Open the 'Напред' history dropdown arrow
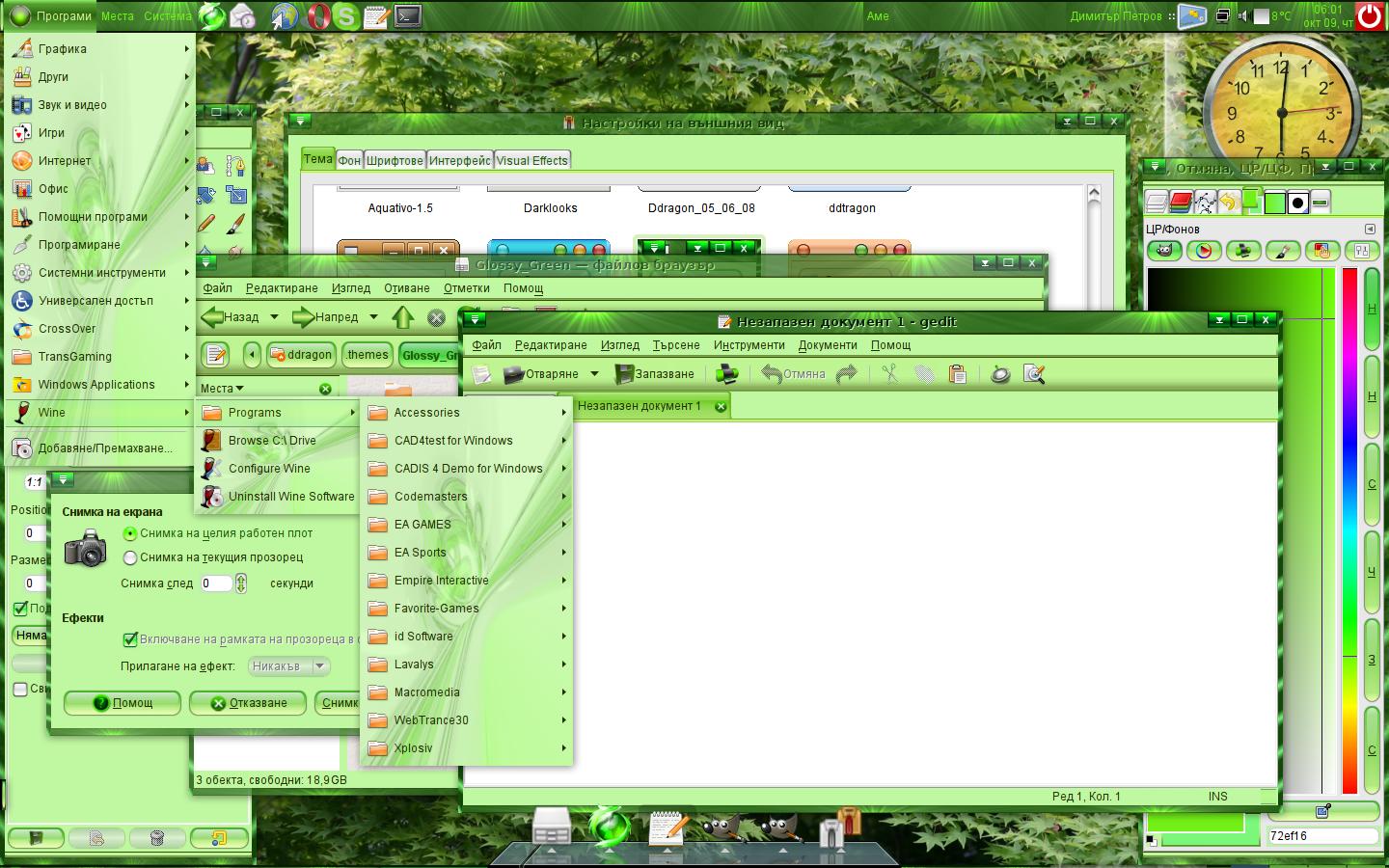This screenshot has height=868, width=1389. [x=373, y=317]
